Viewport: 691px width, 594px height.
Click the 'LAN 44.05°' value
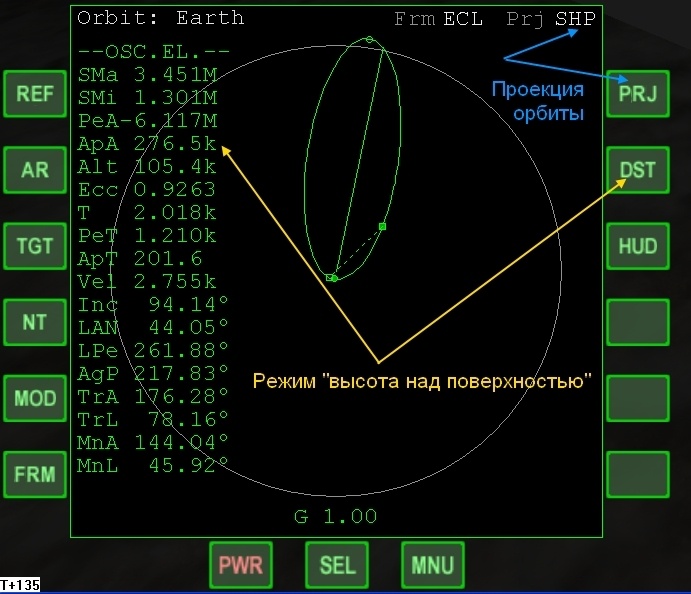coord(153,327)
